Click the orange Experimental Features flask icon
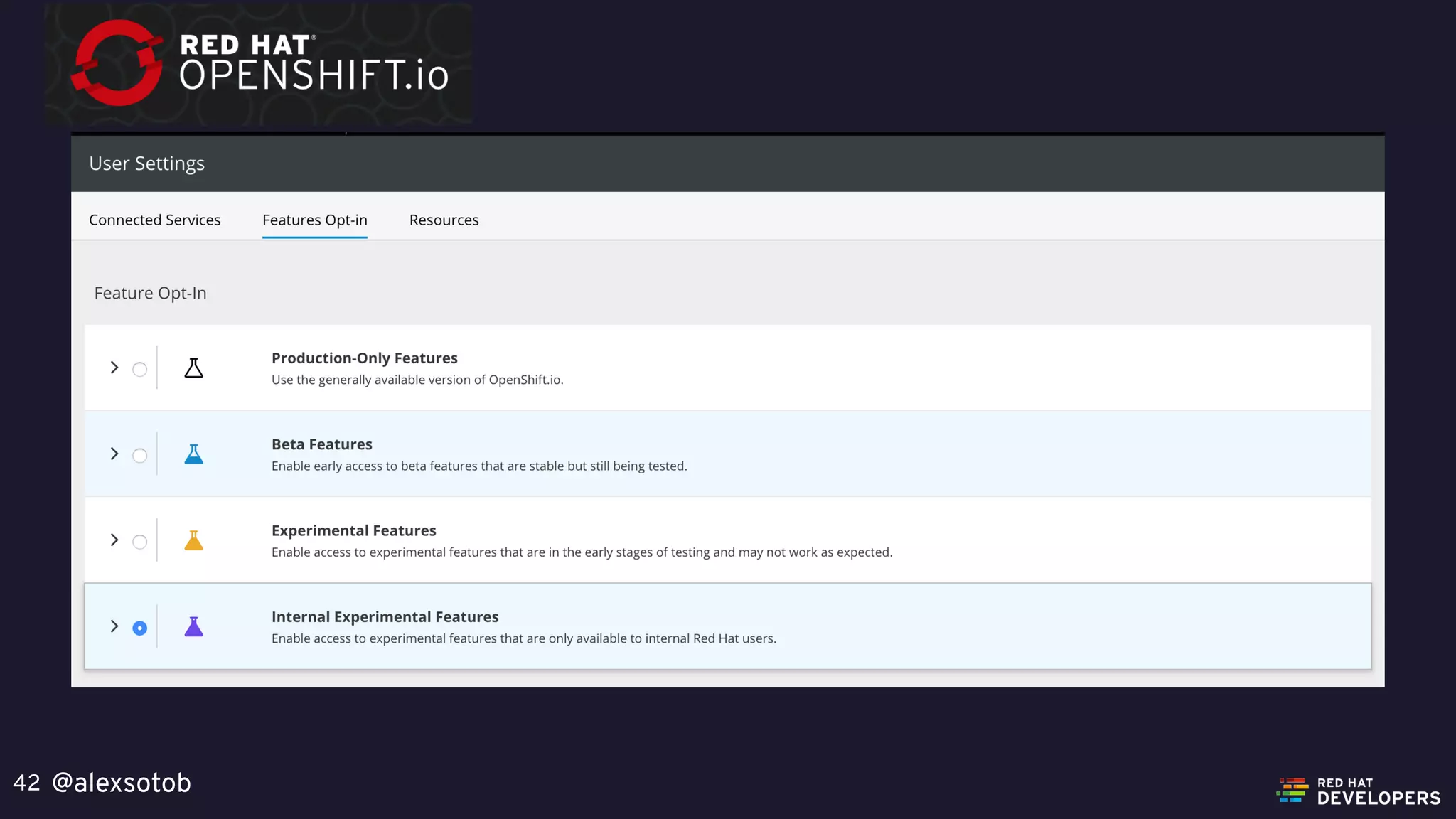Image resolution: width=1456 pixels, height=819 pixels. click(x=193, y=541)
